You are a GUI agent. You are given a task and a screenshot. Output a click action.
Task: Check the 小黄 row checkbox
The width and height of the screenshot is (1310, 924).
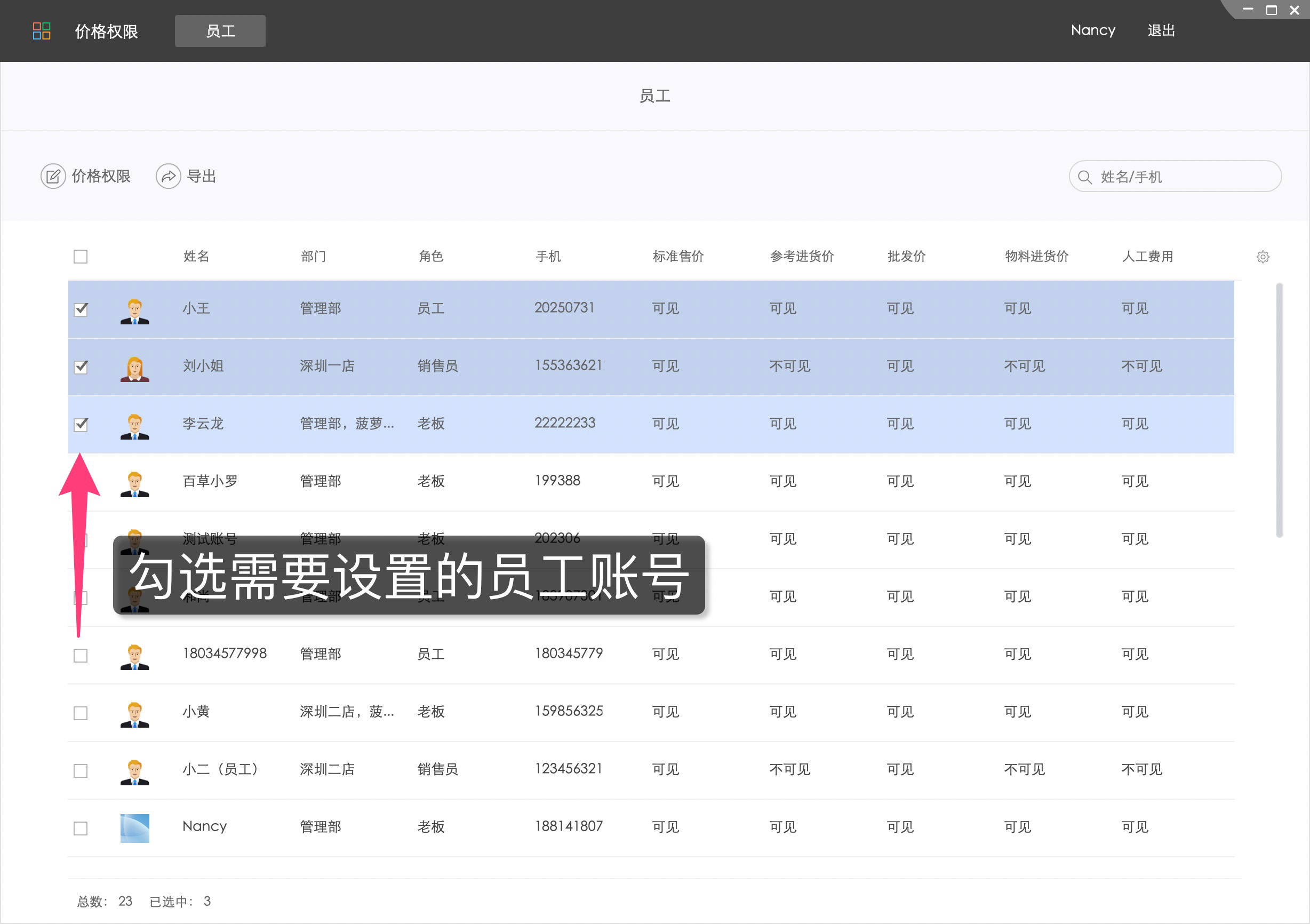[x=81, y=713]
